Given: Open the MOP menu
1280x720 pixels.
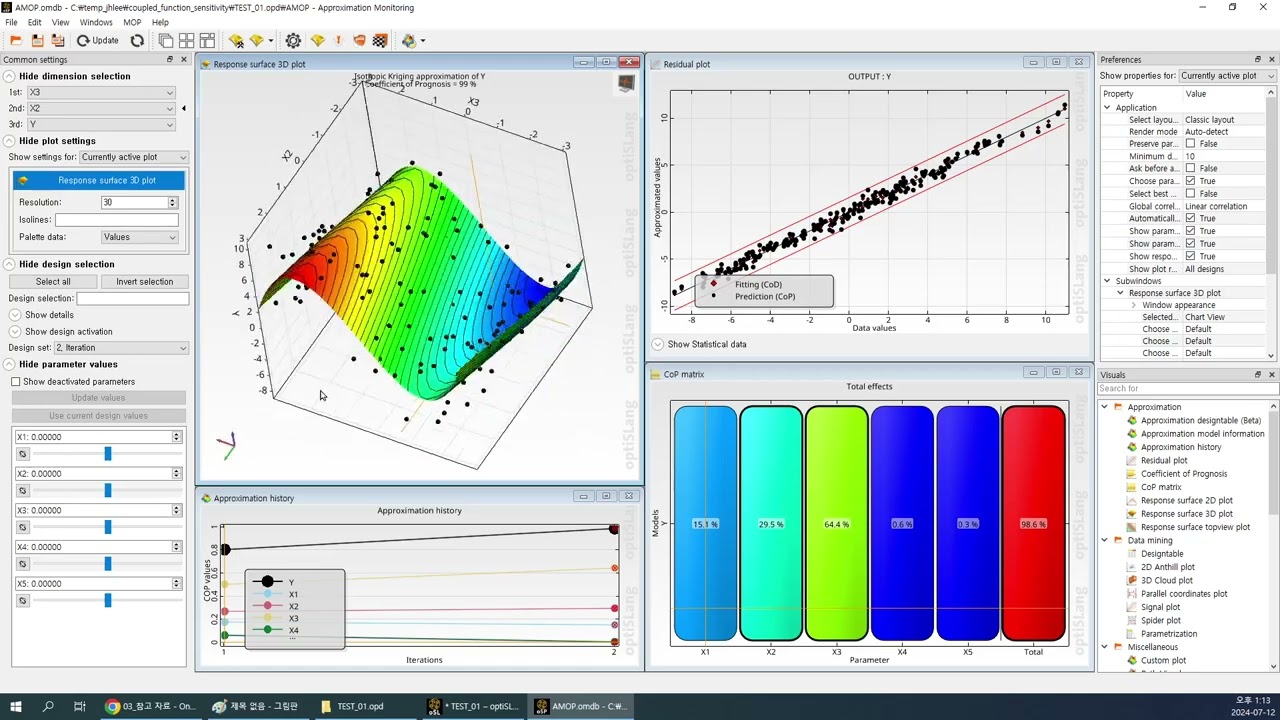Looking at the screenshot, I should point(132,22).
